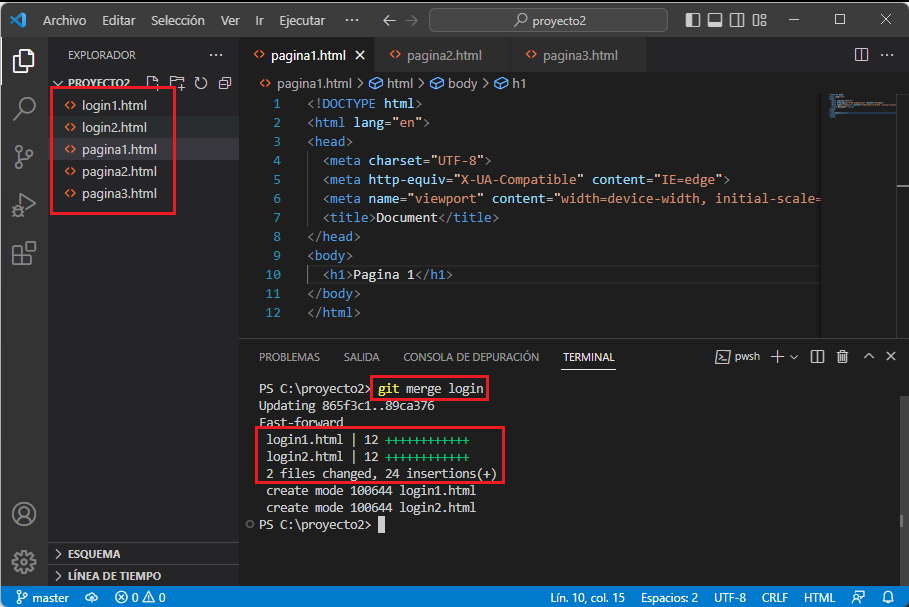The image size is (909, 607).
Task: Open login1.html in Explorer
Action: pyautogui.click(x=144, y=106)
